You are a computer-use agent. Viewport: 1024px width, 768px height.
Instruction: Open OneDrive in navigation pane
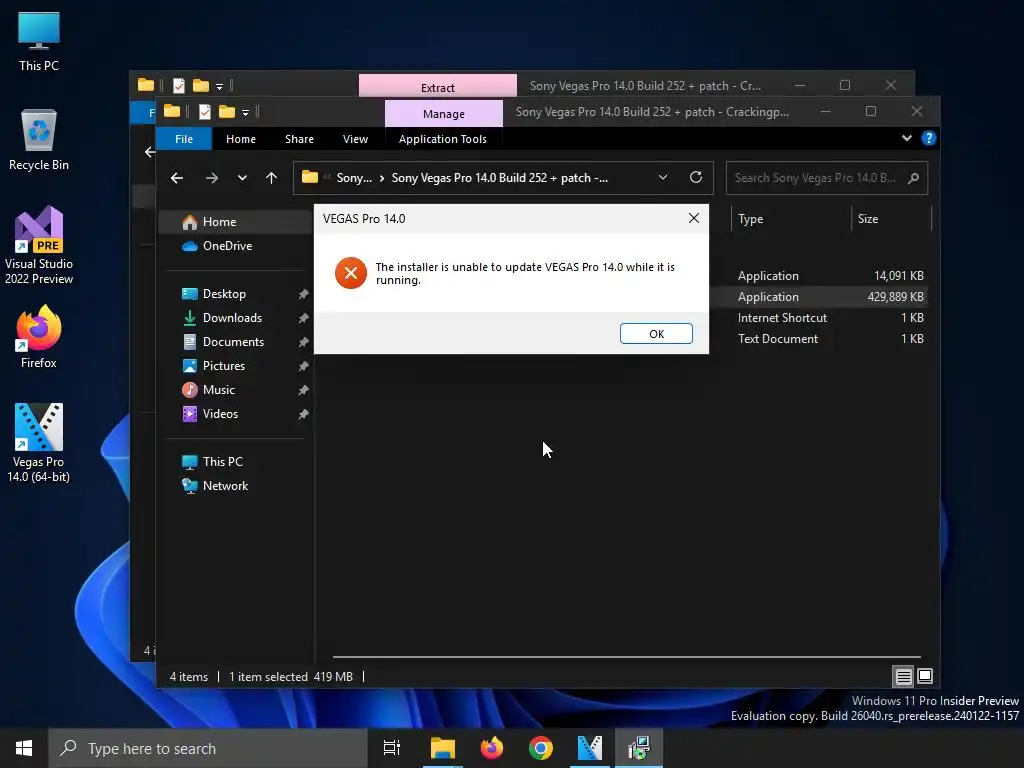(227, 246)
